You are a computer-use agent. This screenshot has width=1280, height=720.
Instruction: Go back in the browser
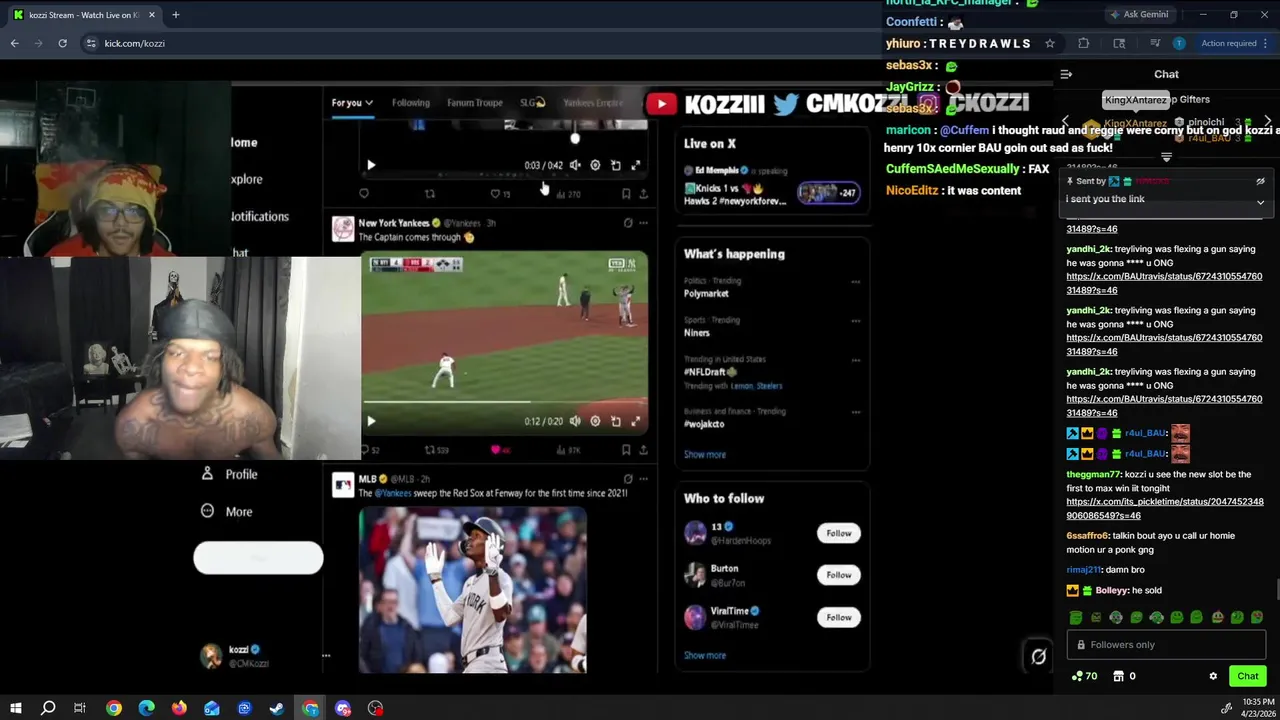pyautogui.click(x=14, y=43)
